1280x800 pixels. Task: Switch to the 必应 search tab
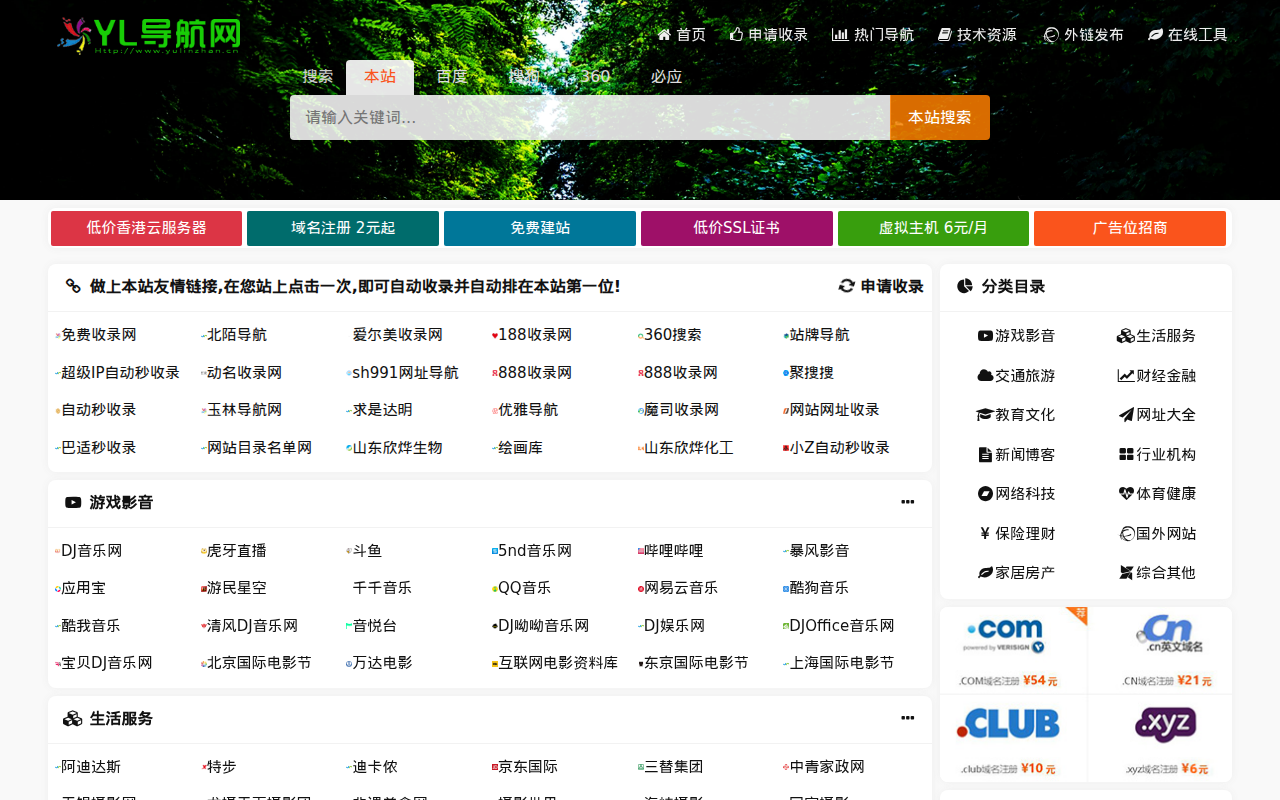[666, 75]
